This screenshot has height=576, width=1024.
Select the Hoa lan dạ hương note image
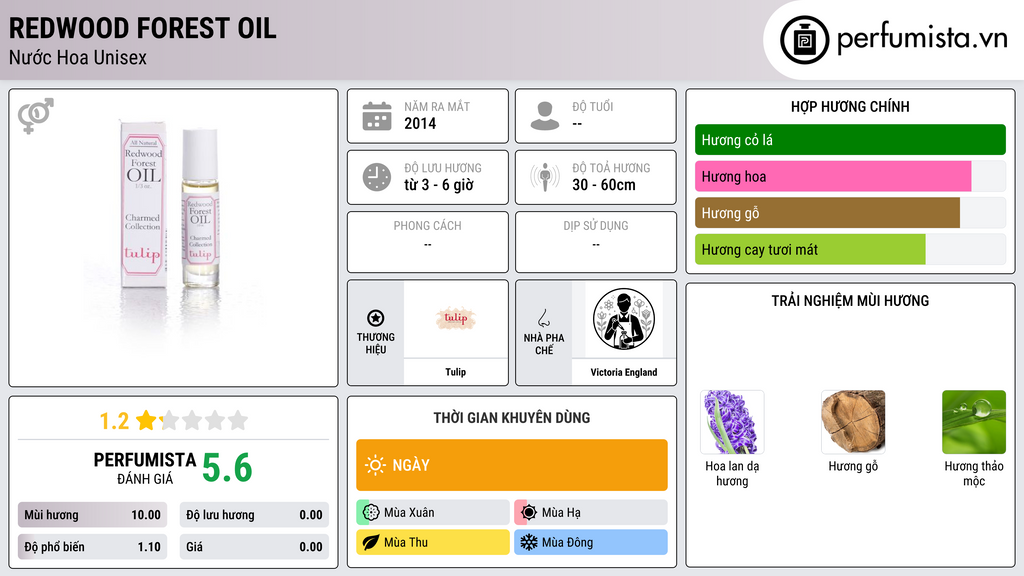pos(732,422)
